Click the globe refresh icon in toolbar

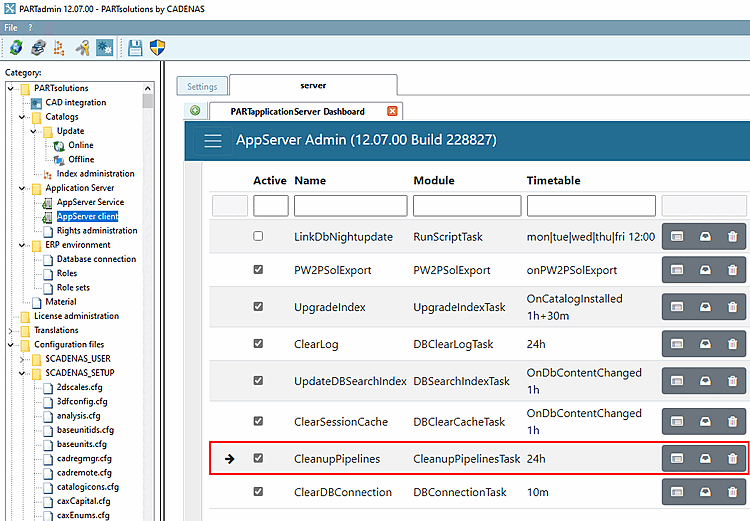pos(16,47)
